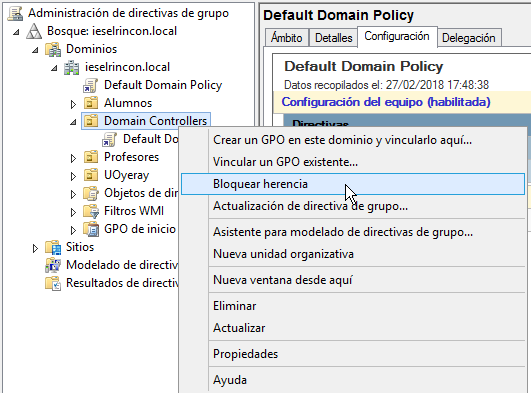The image size is (531, 393).
Task: Click the Resultados de directivas icon
Action: click(53, 283)
